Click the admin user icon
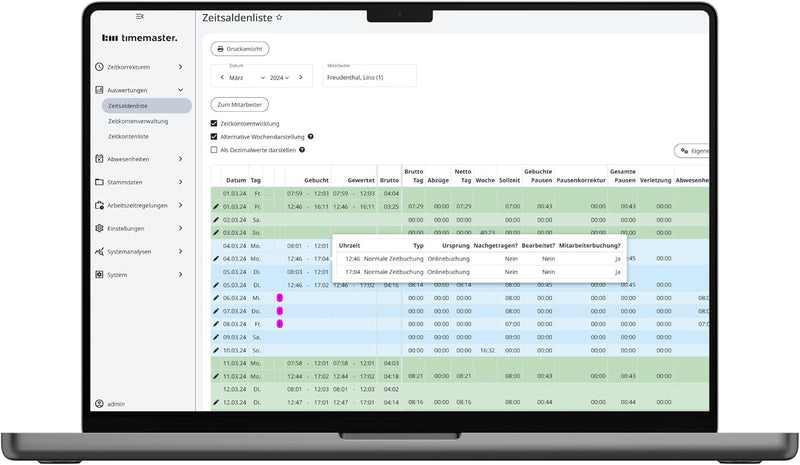 99,404
